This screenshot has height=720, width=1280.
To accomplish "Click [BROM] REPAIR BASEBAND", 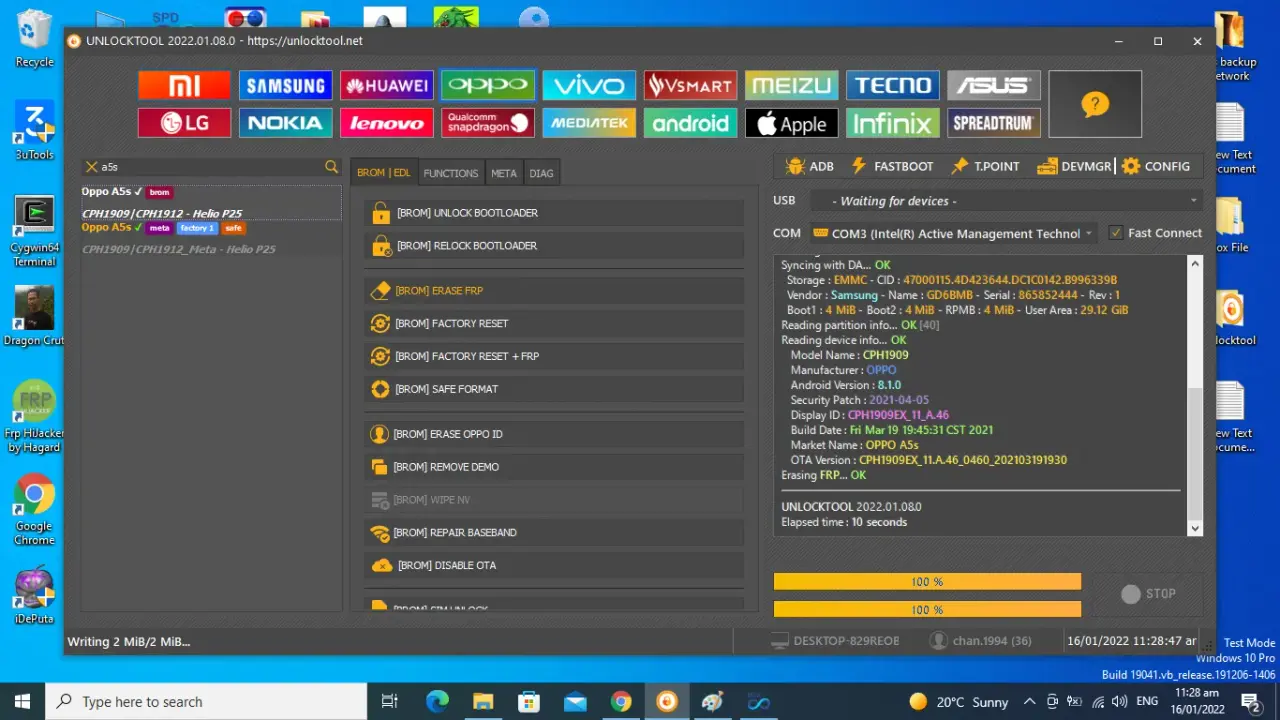I will (x=554, y=533).
